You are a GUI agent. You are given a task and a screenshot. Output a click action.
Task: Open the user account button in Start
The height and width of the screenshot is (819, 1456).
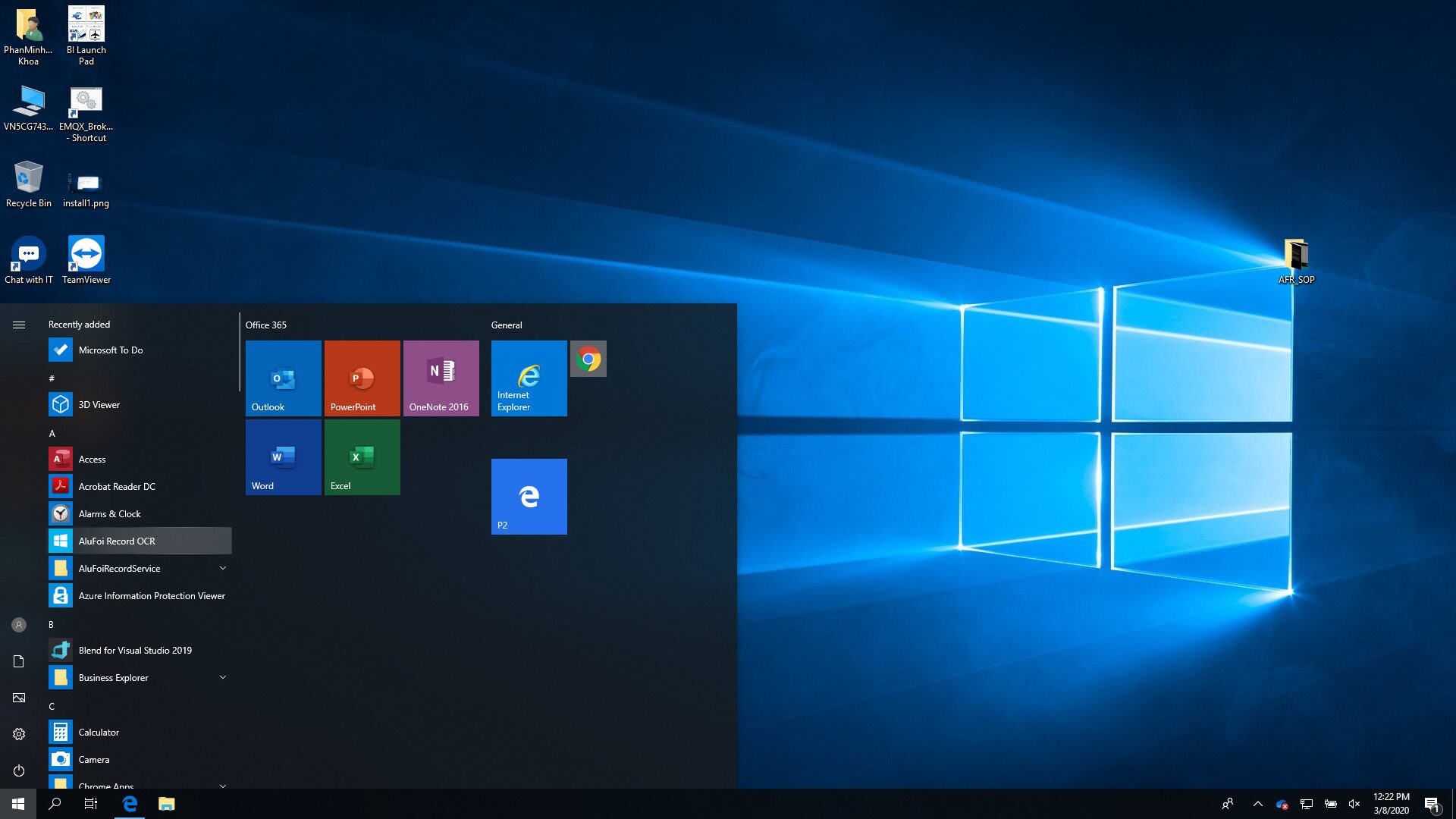tap(19, 625)
